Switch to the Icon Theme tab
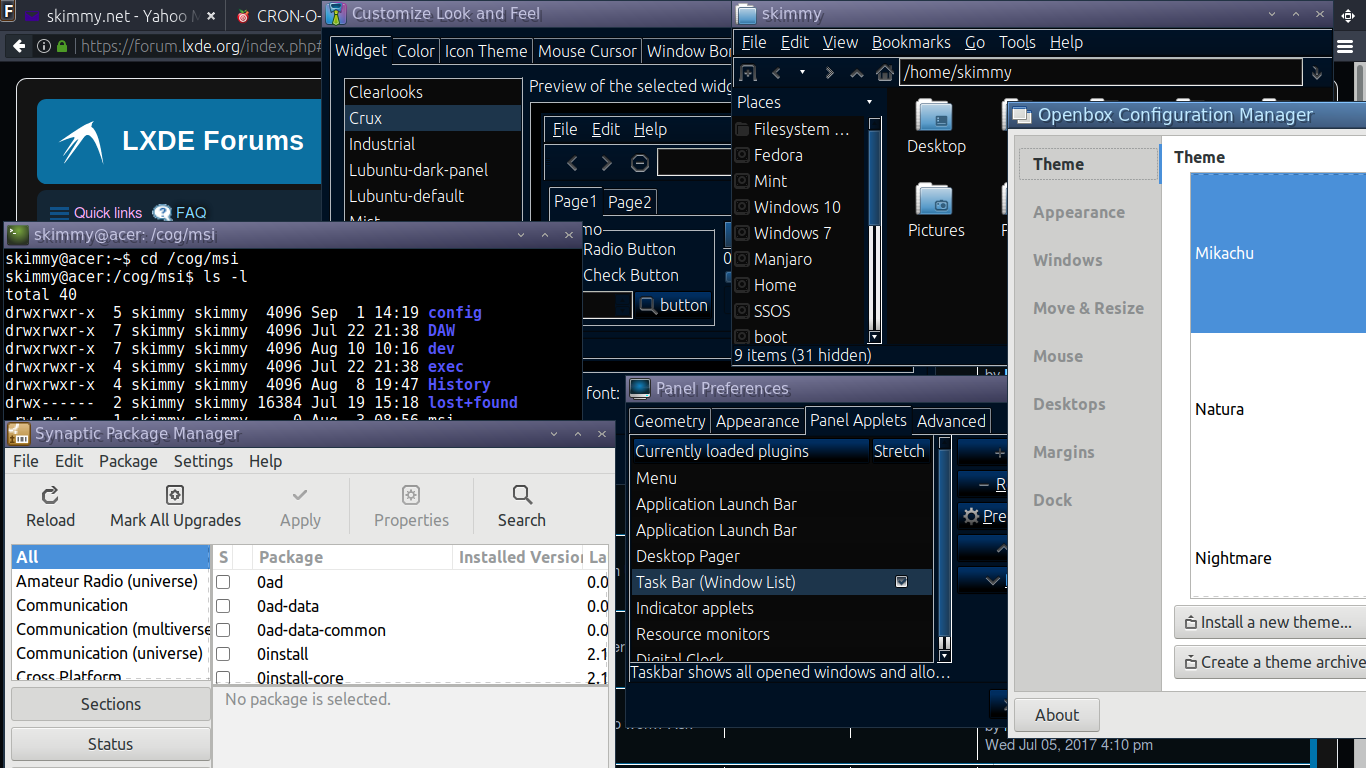 486,51
